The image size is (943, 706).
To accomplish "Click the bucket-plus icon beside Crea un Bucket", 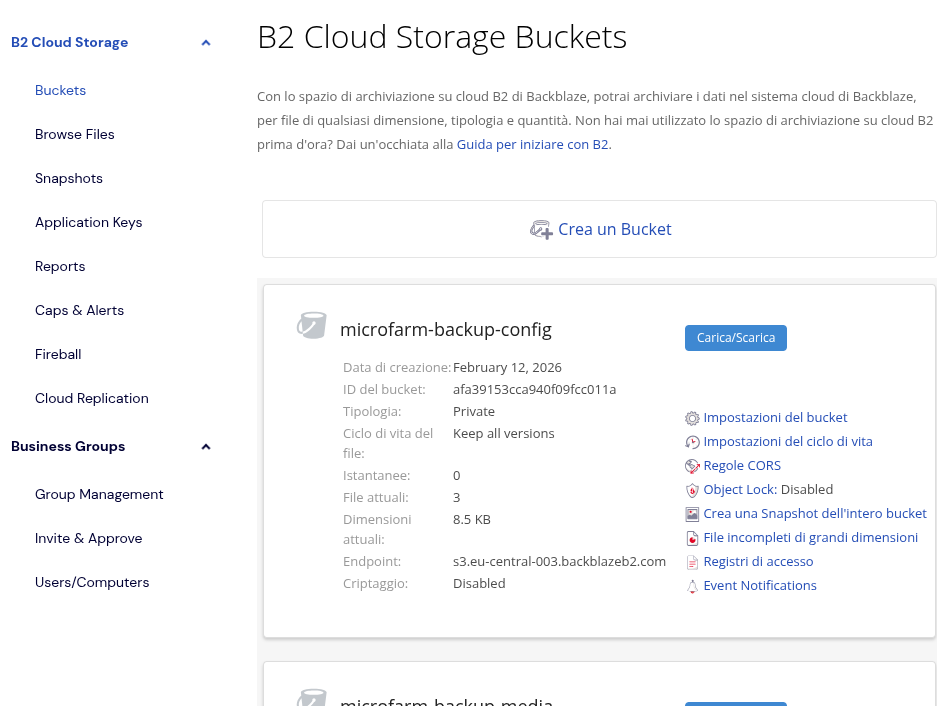I will tap(541, 230).
